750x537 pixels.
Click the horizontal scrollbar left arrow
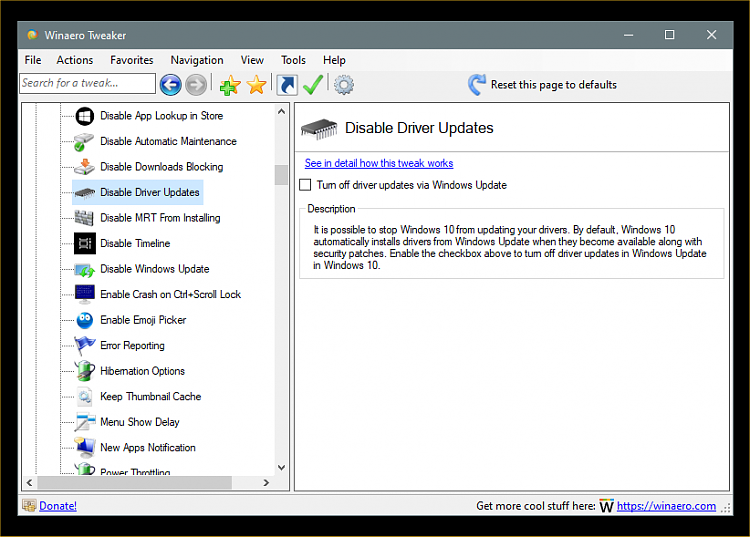(x=30, y=482)
